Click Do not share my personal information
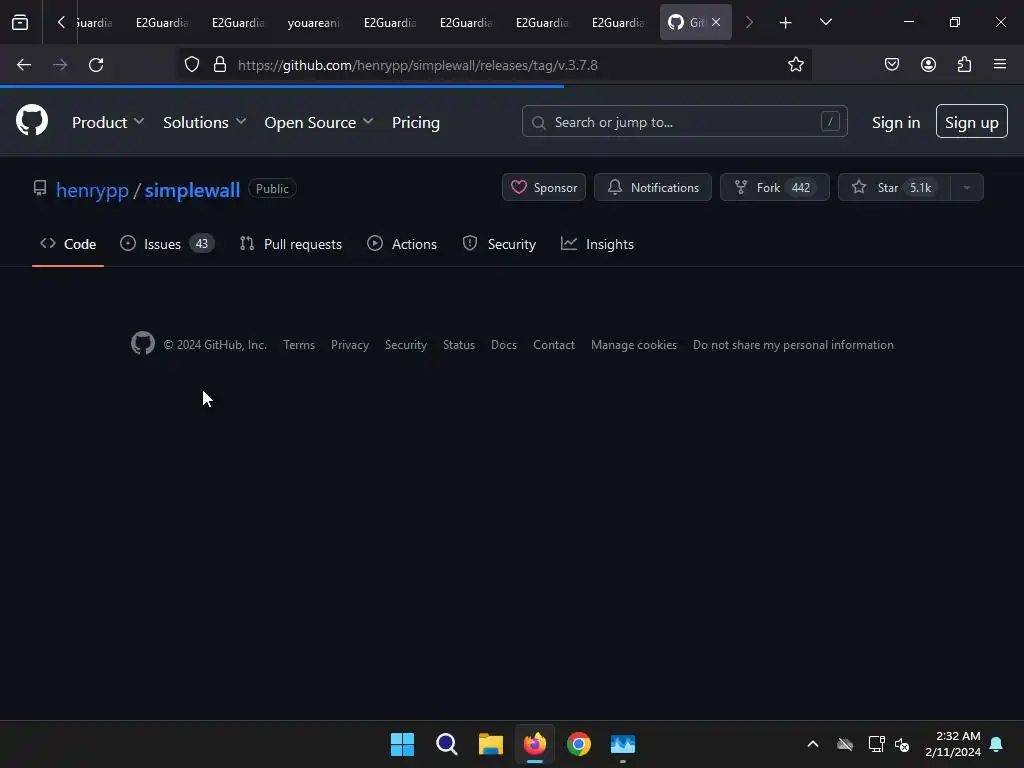This screenshot has width=1024, height=768. pos(793,345)
